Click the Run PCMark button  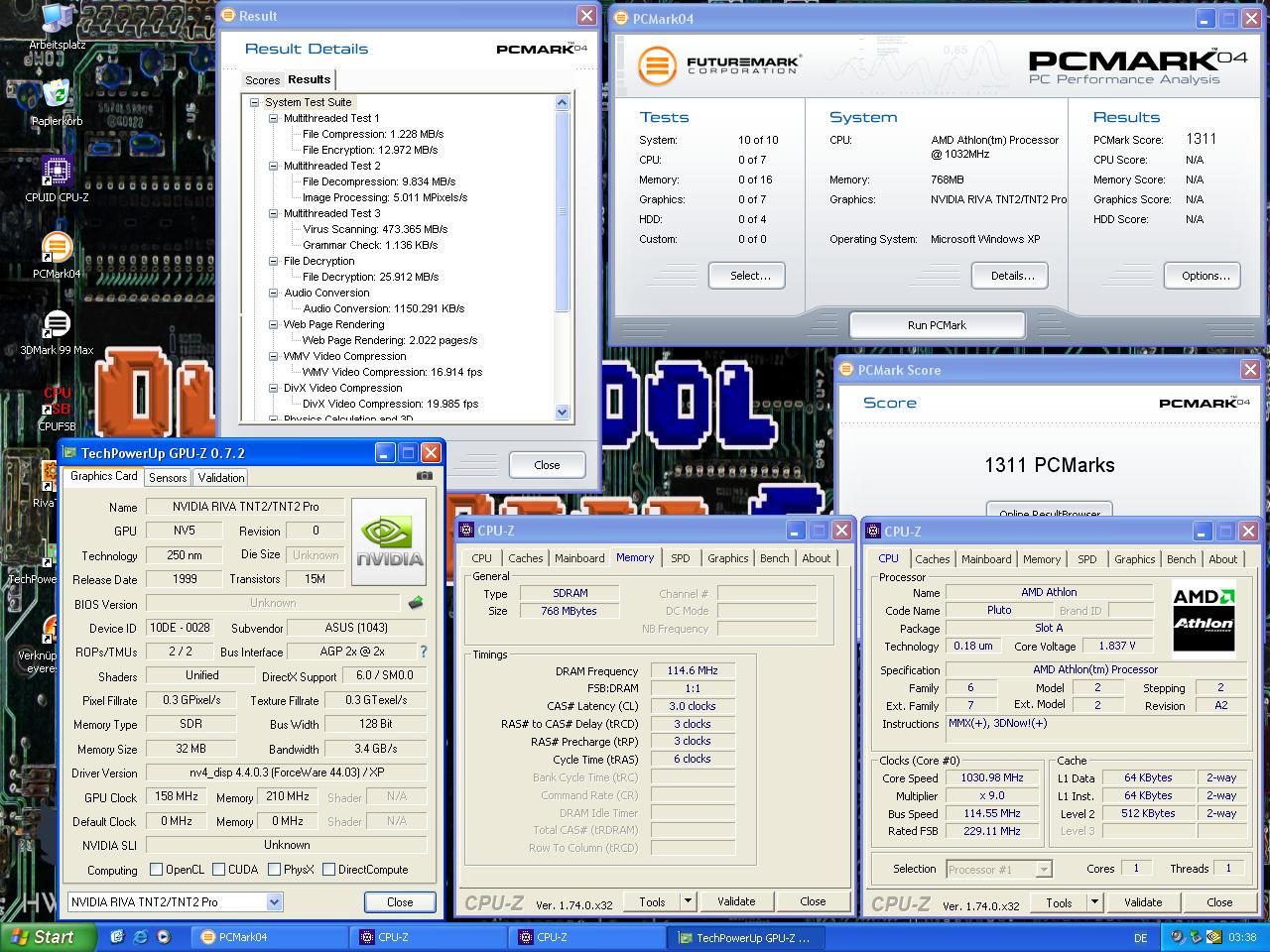[x=937, y=325]
